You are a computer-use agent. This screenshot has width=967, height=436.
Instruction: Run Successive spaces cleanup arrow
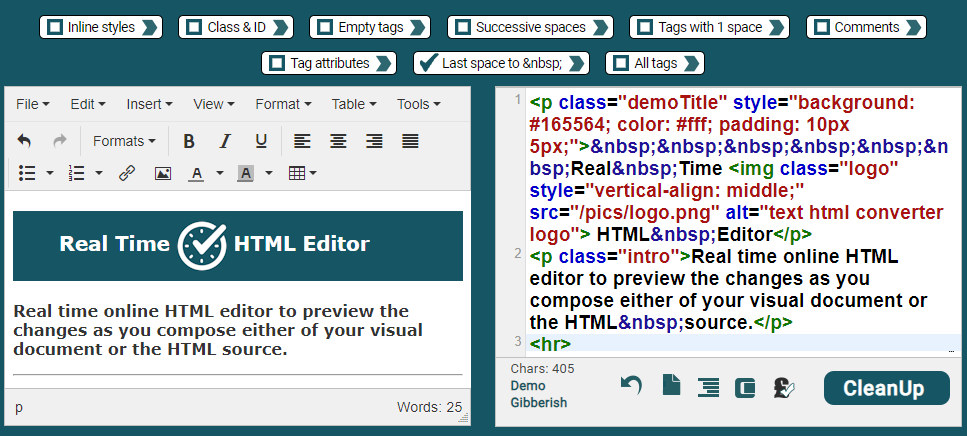pyautogui.click(x=600, y=27)
